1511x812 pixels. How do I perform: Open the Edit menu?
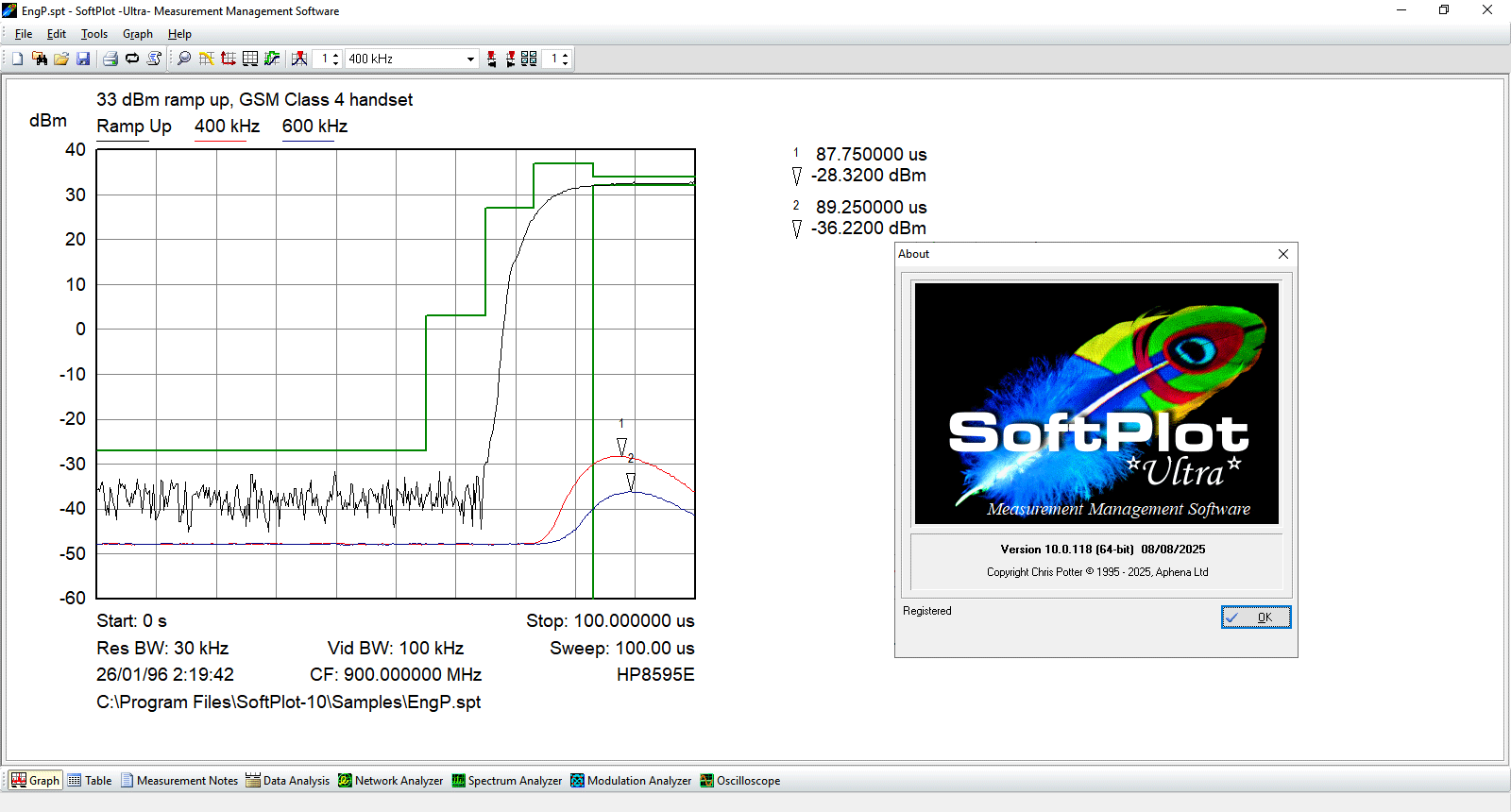[x=57, y=34]
